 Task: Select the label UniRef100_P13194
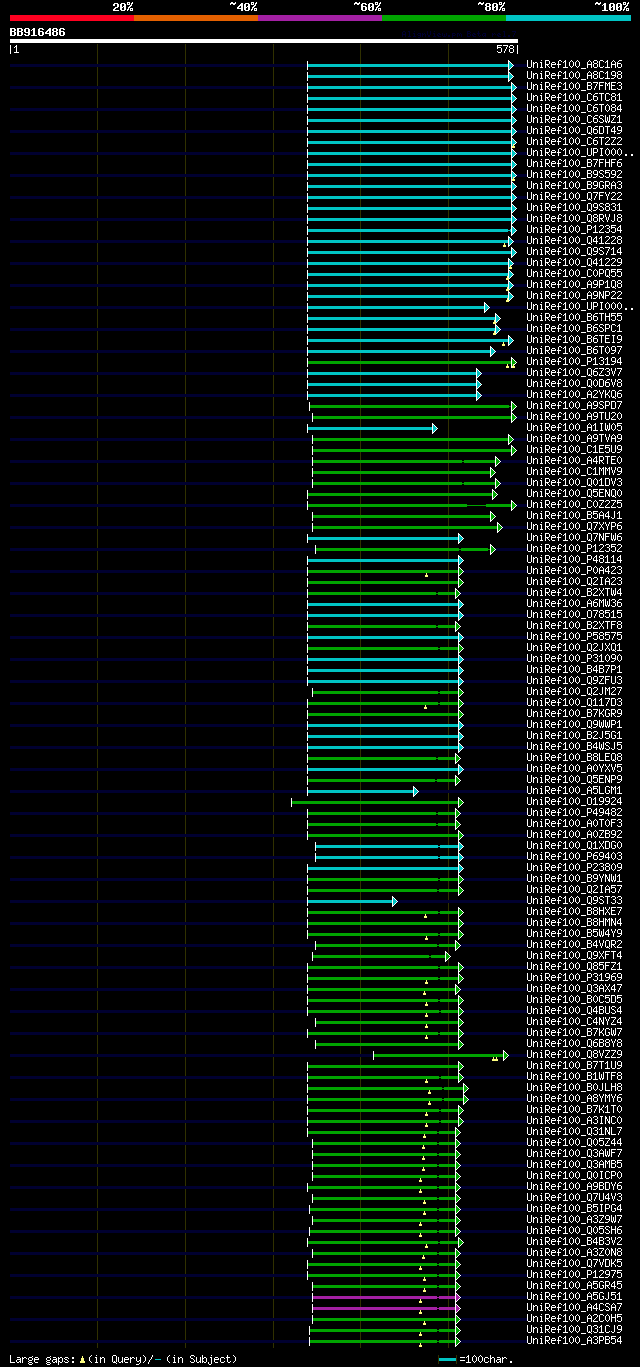[x=574, y=361]
